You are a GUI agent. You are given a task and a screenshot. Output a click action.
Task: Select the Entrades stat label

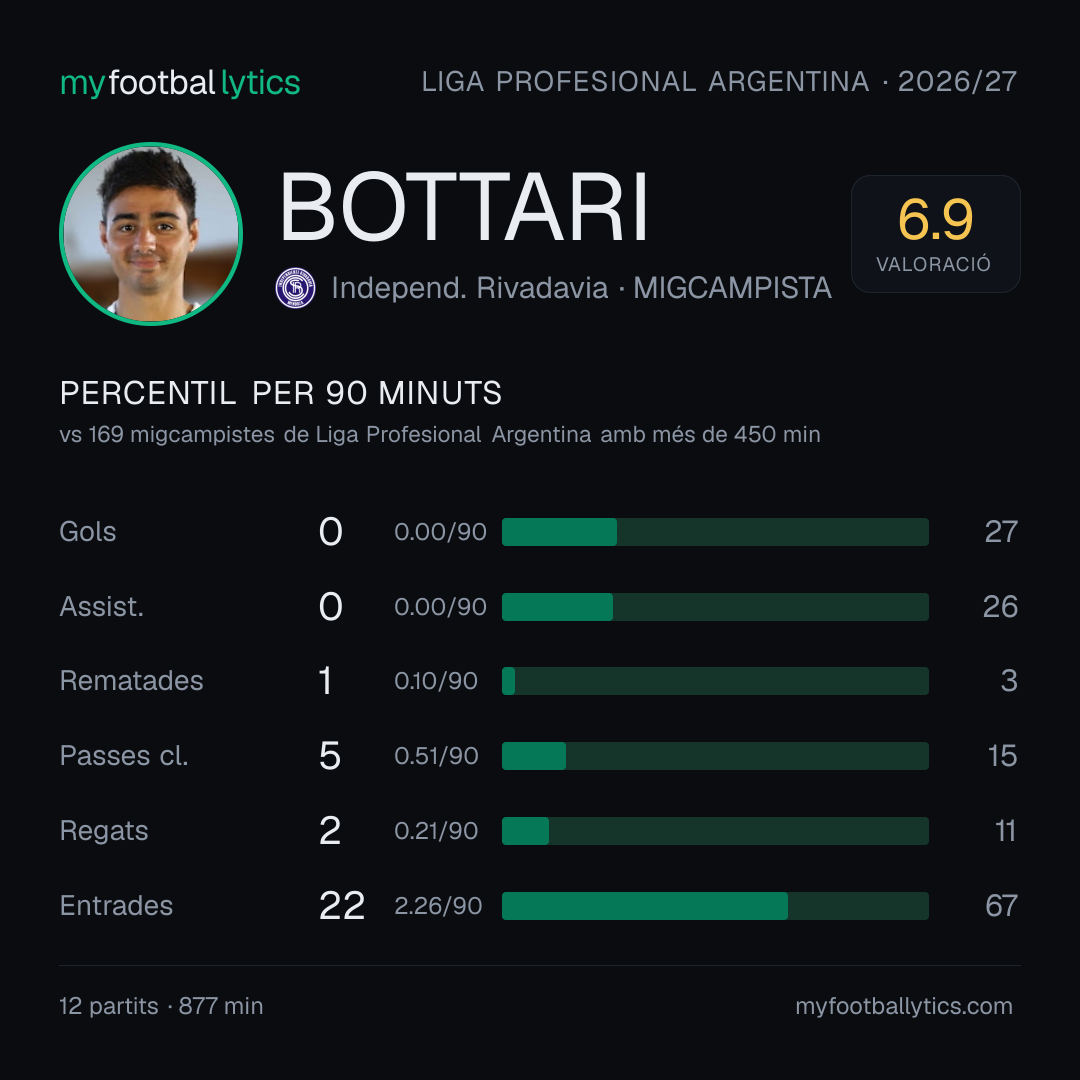[116, 906]
